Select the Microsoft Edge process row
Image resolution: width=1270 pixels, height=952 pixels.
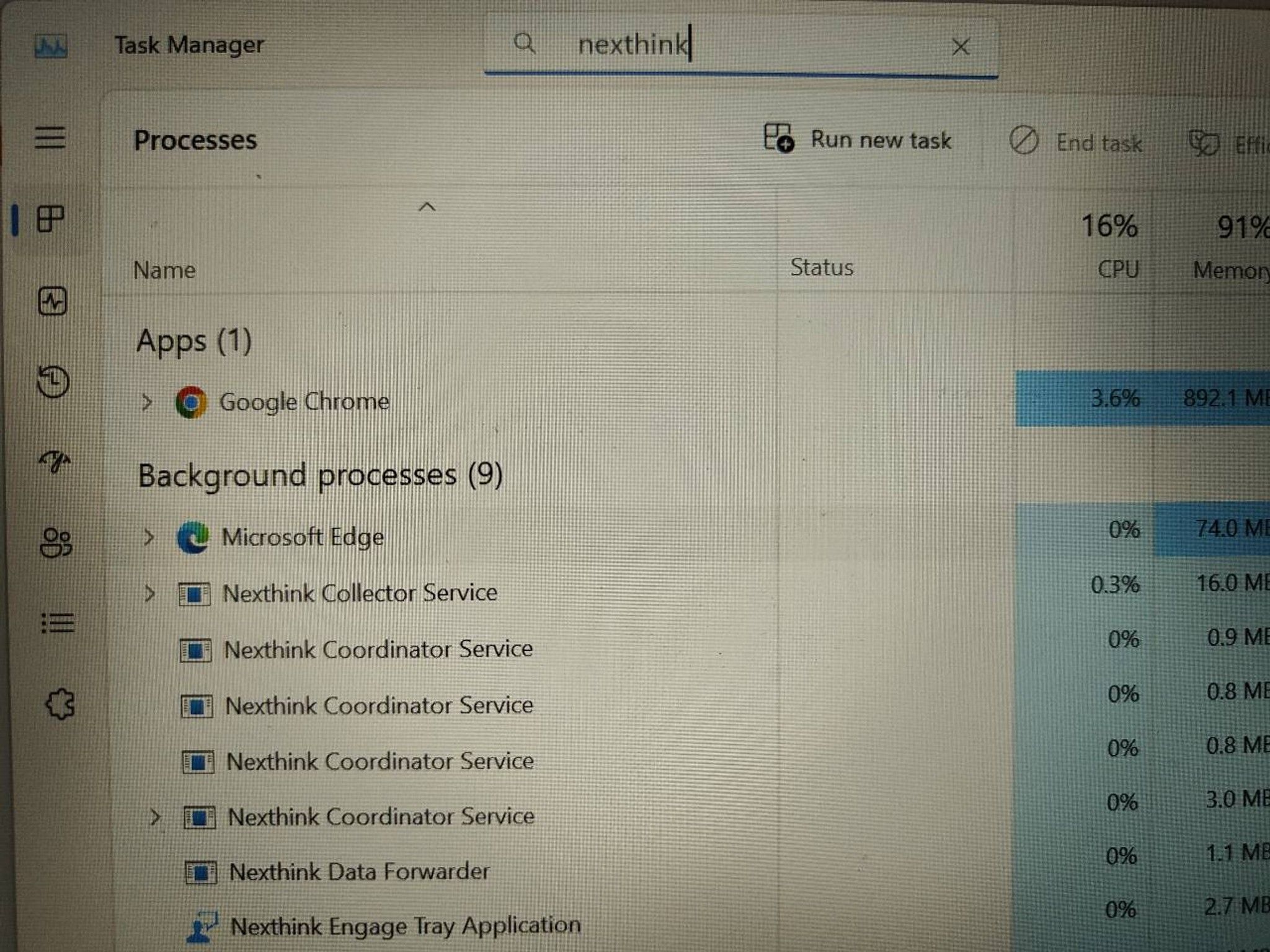pos(688,534)
